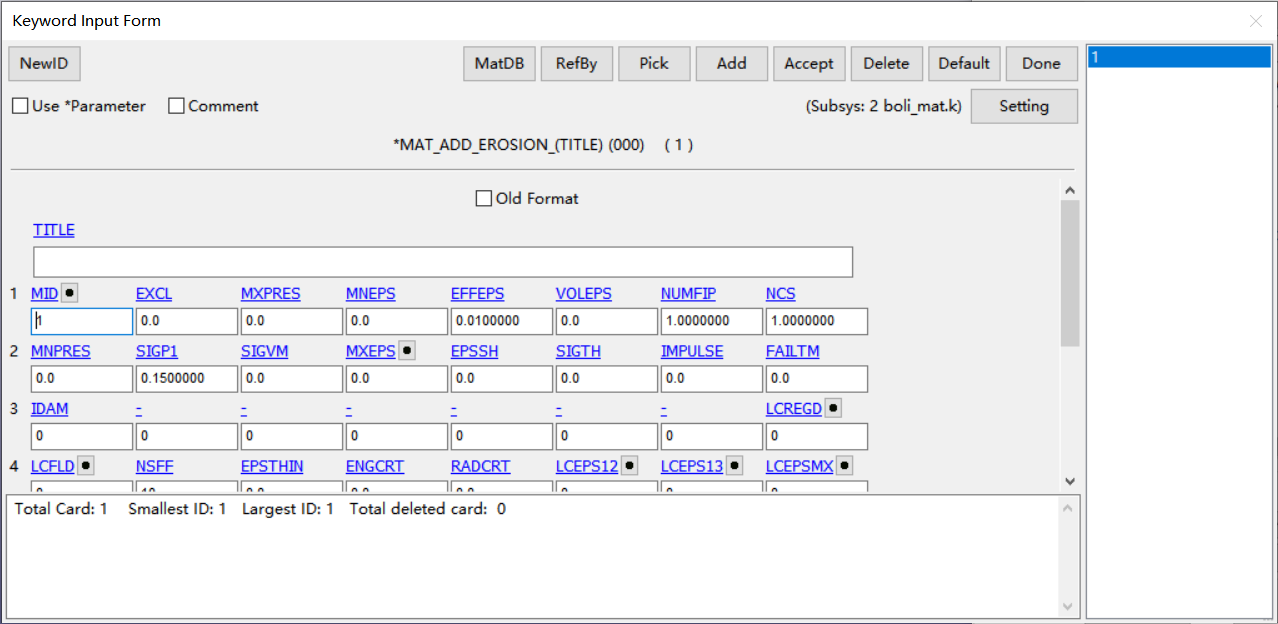
Task: Click the pick dot beside LCEPSMX
Action: coord(844,466)
